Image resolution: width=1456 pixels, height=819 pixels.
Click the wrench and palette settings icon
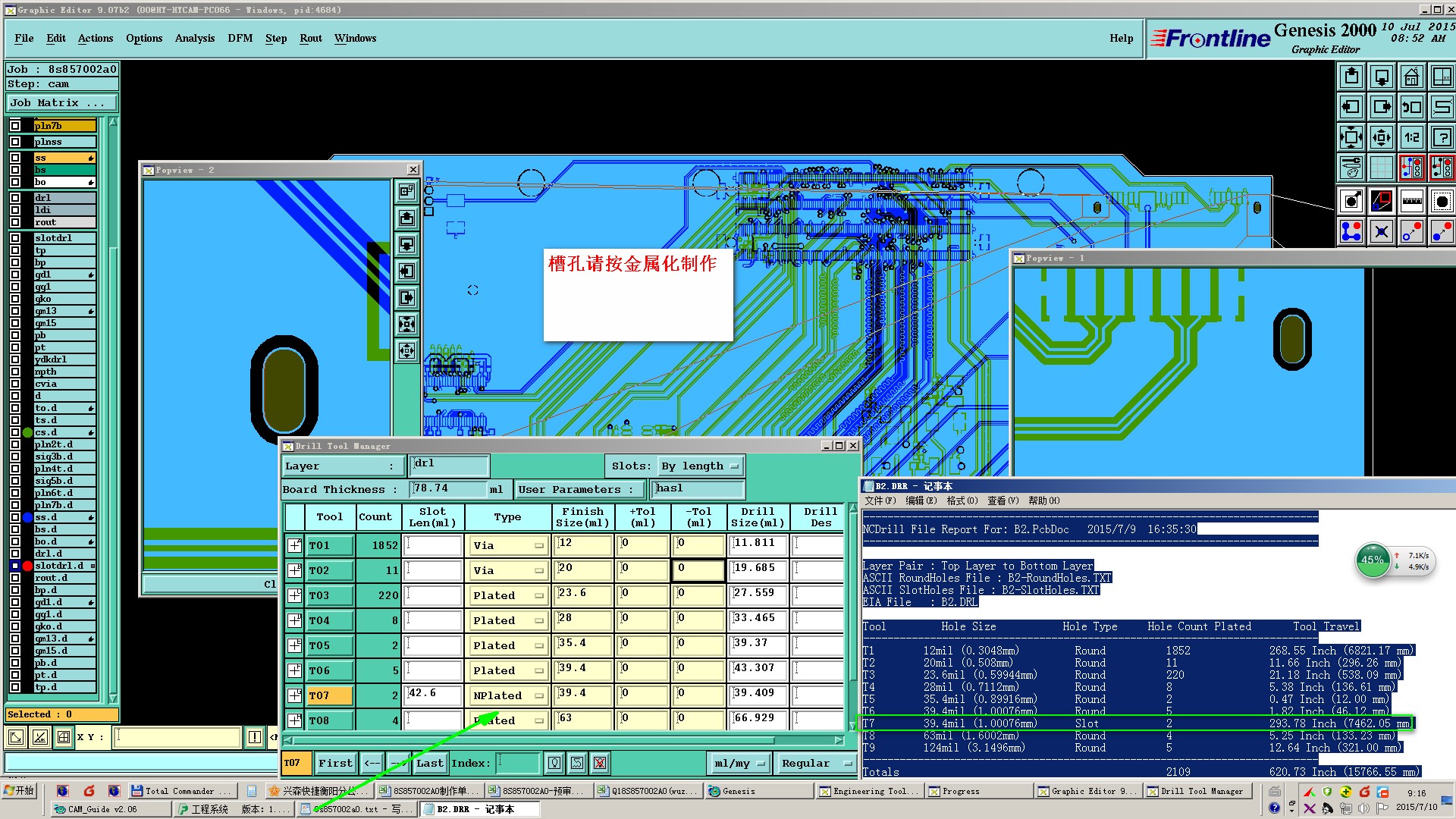pos(1351,168)
